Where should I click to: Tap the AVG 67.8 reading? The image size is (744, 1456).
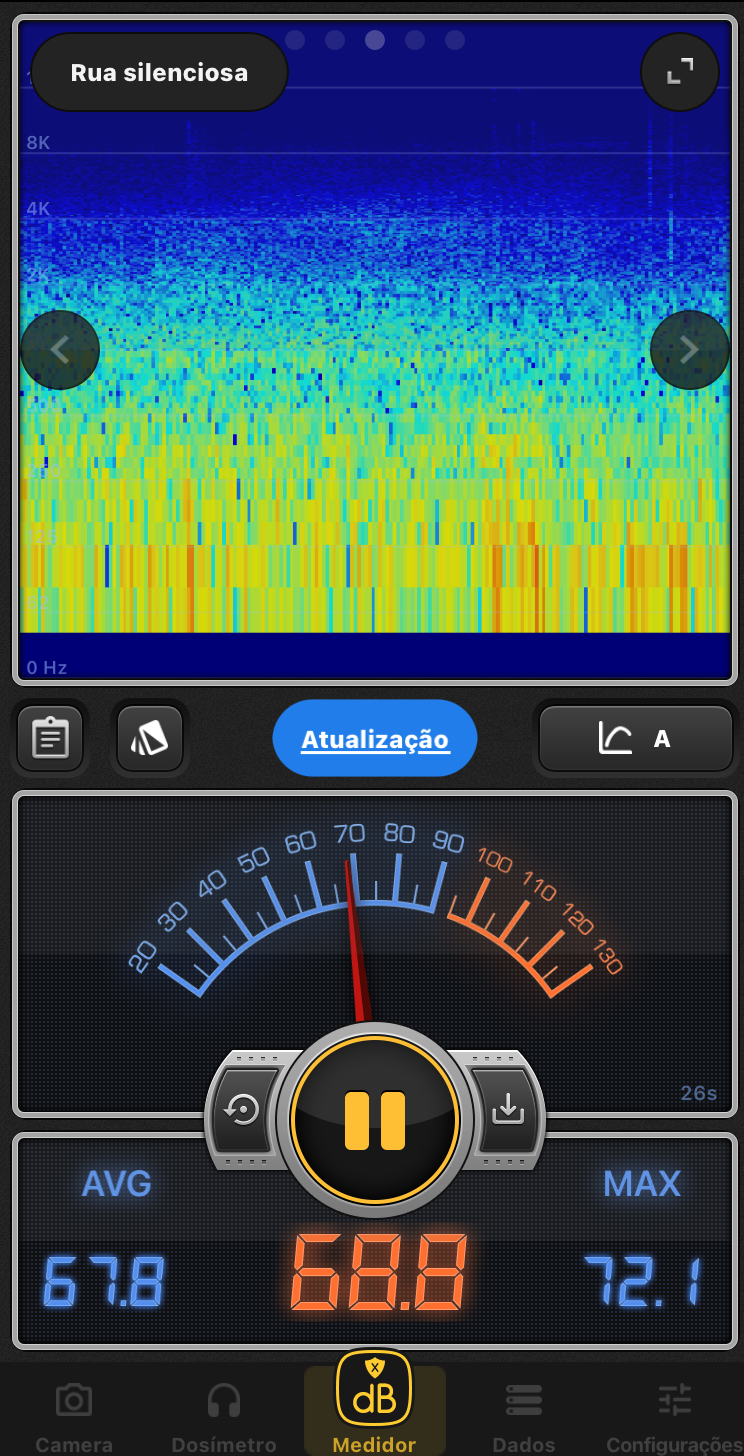click(x=105, y=1281)
